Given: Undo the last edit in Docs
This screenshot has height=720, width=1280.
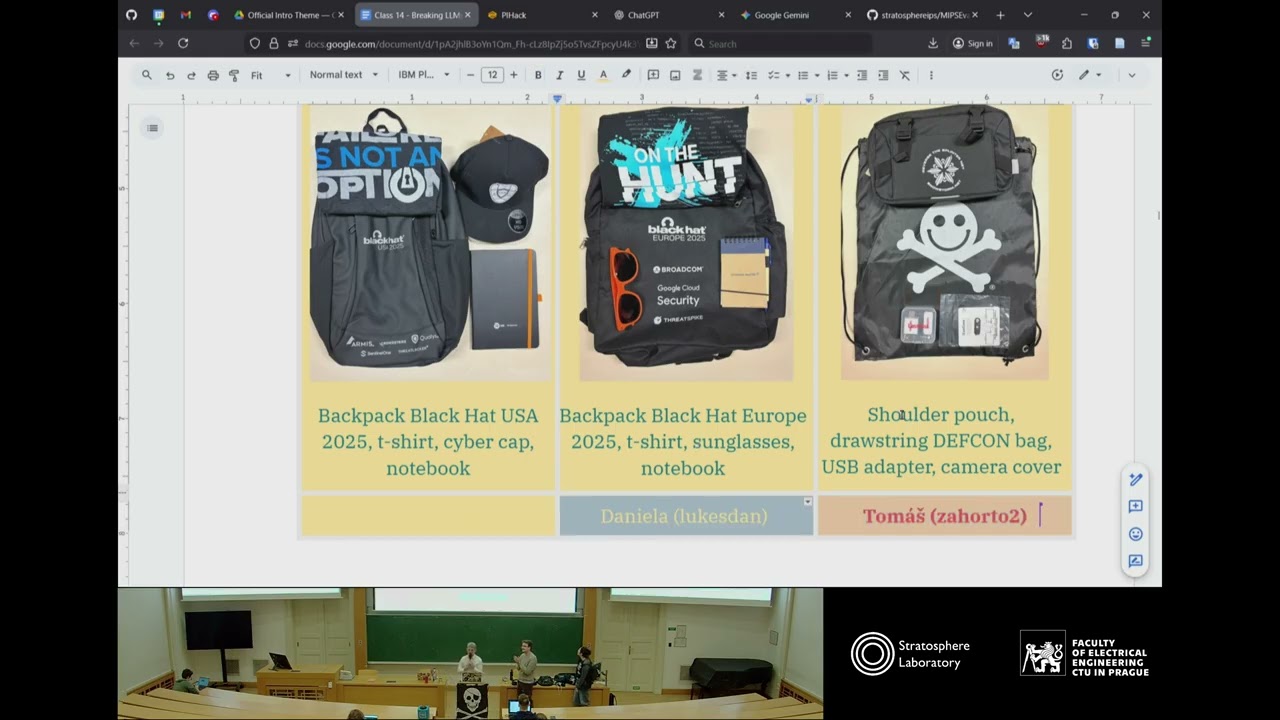Looking at the screenshot, I should pyautogui.click(x=170, y=75).
